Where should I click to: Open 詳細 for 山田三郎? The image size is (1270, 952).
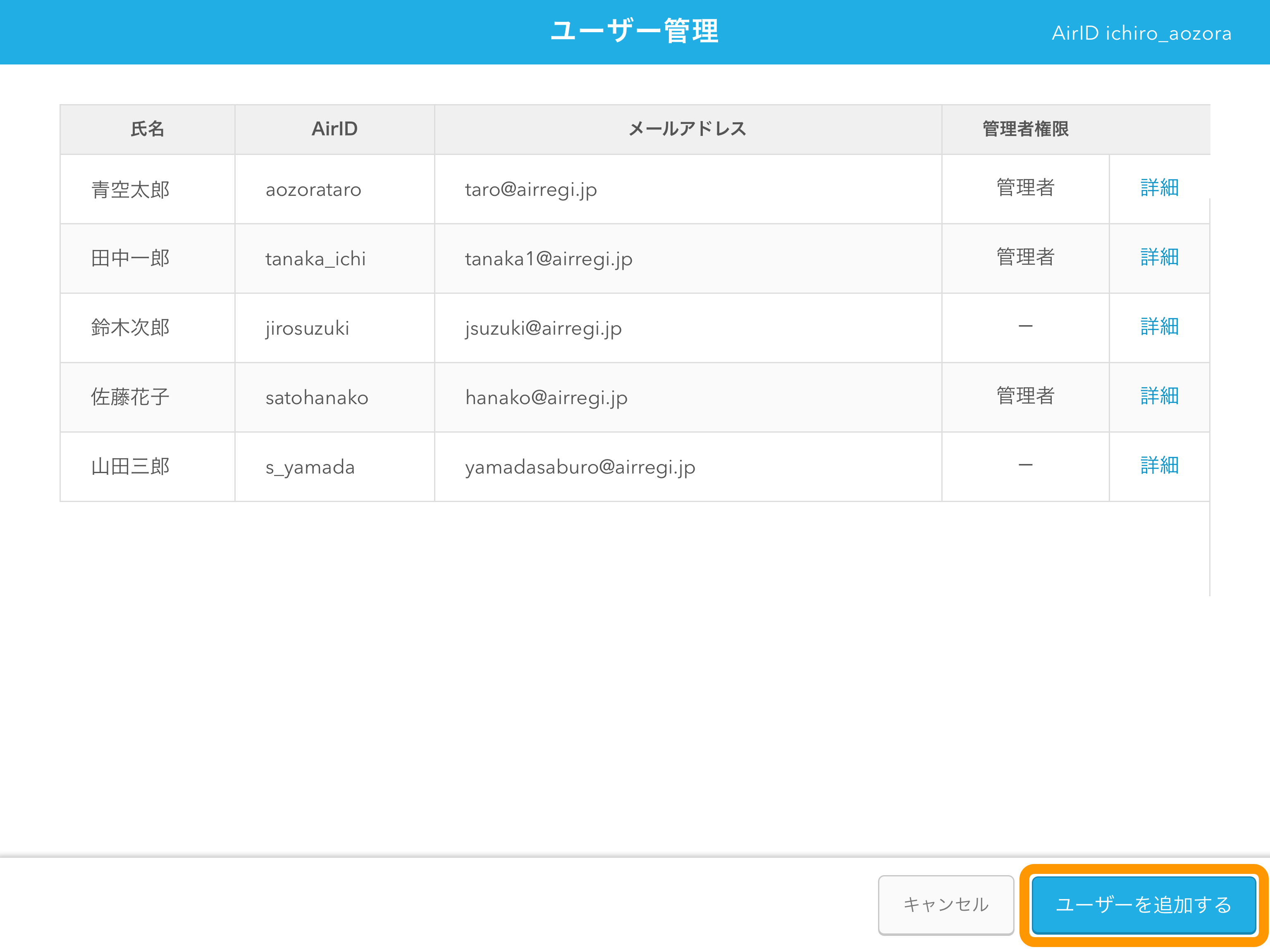(x=1159, y=466)
